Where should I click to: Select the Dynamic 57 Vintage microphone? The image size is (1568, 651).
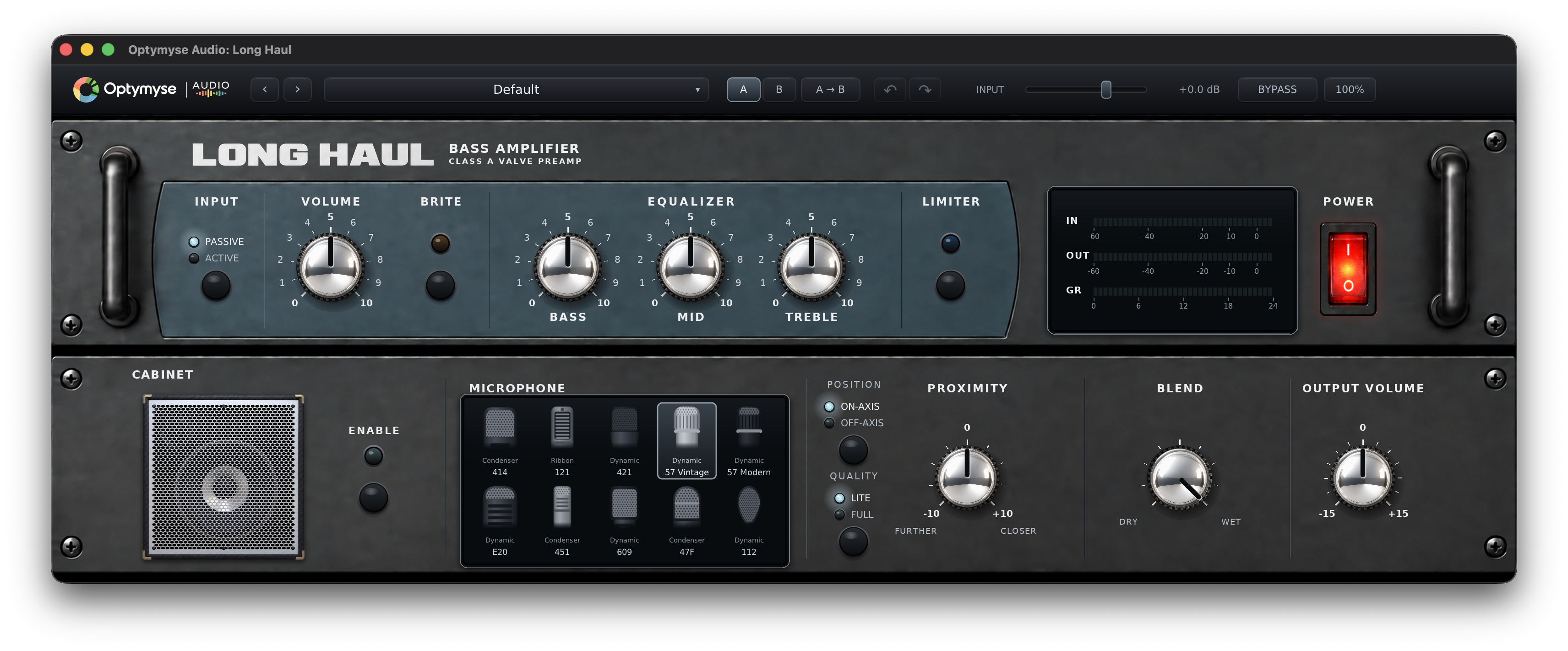(686, 442)
